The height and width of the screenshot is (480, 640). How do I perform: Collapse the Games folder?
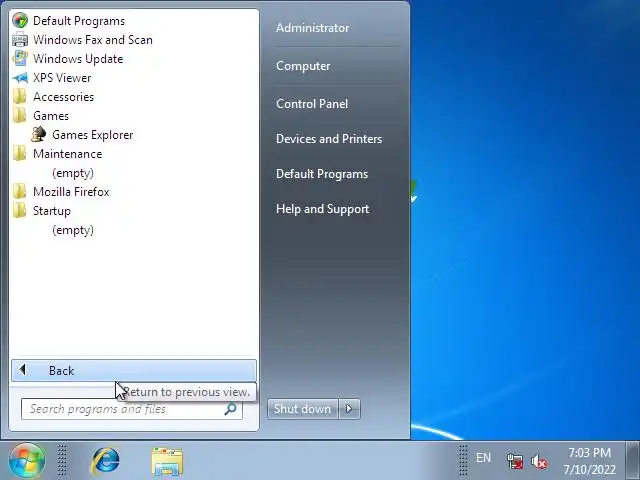coord(51,116)
